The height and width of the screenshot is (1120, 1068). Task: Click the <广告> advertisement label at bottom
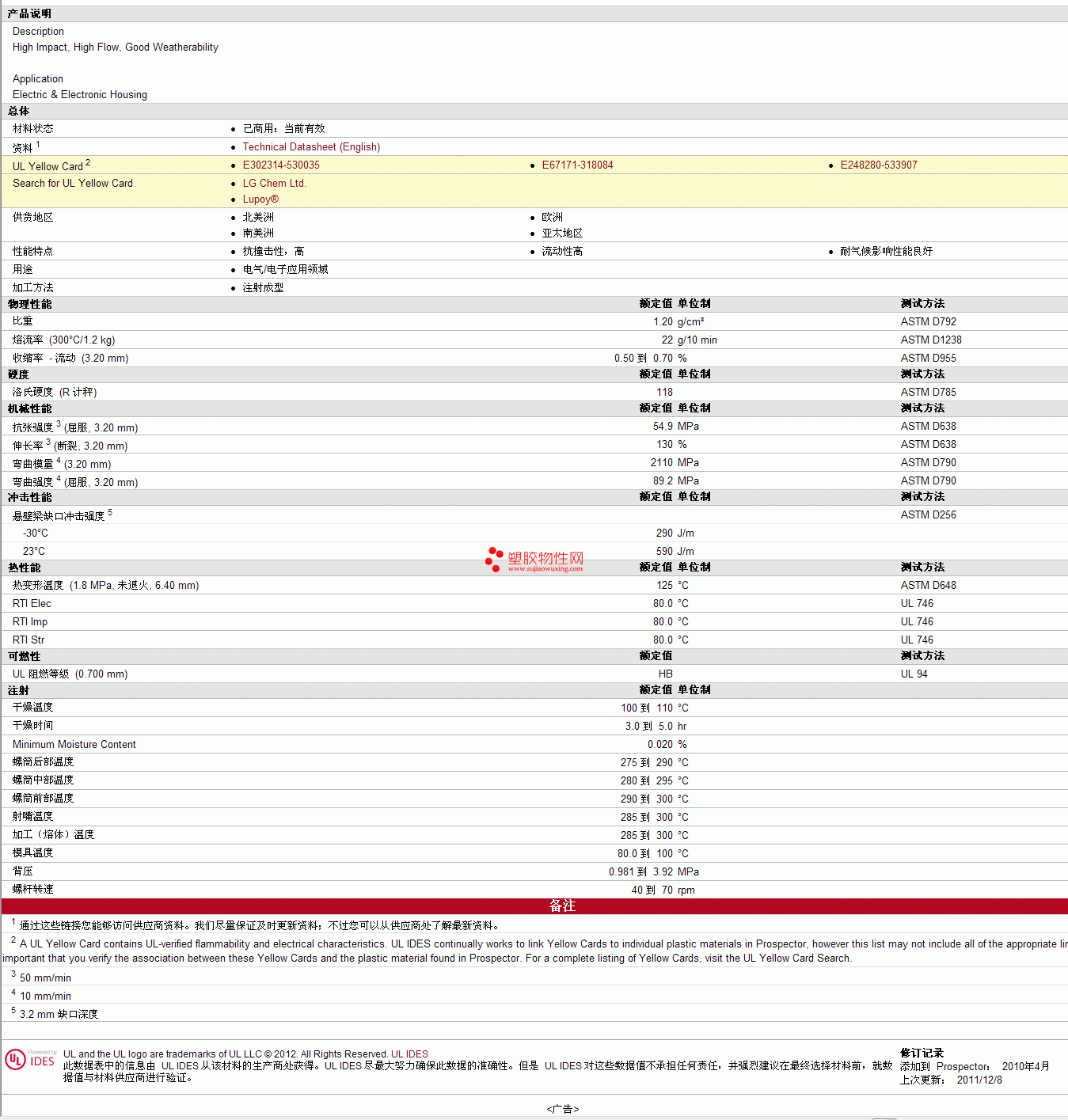click(562, 1110)
